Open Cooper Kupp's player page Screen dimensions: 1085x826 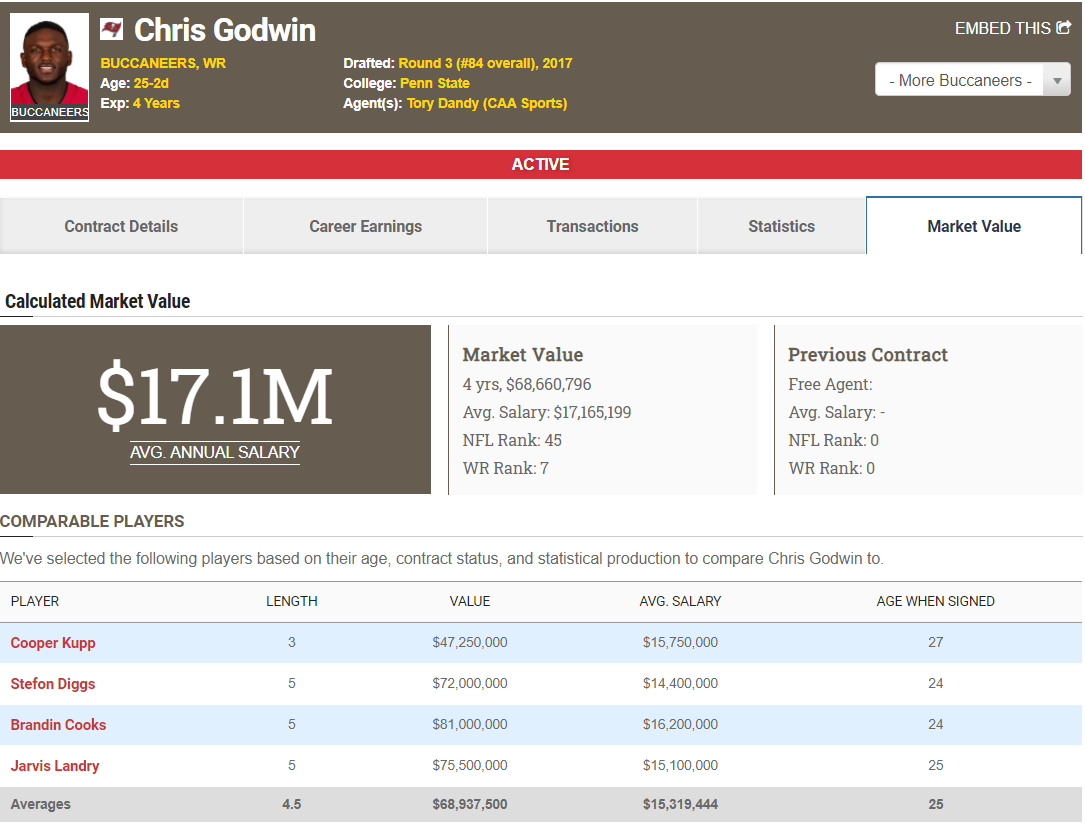(53, 643)
